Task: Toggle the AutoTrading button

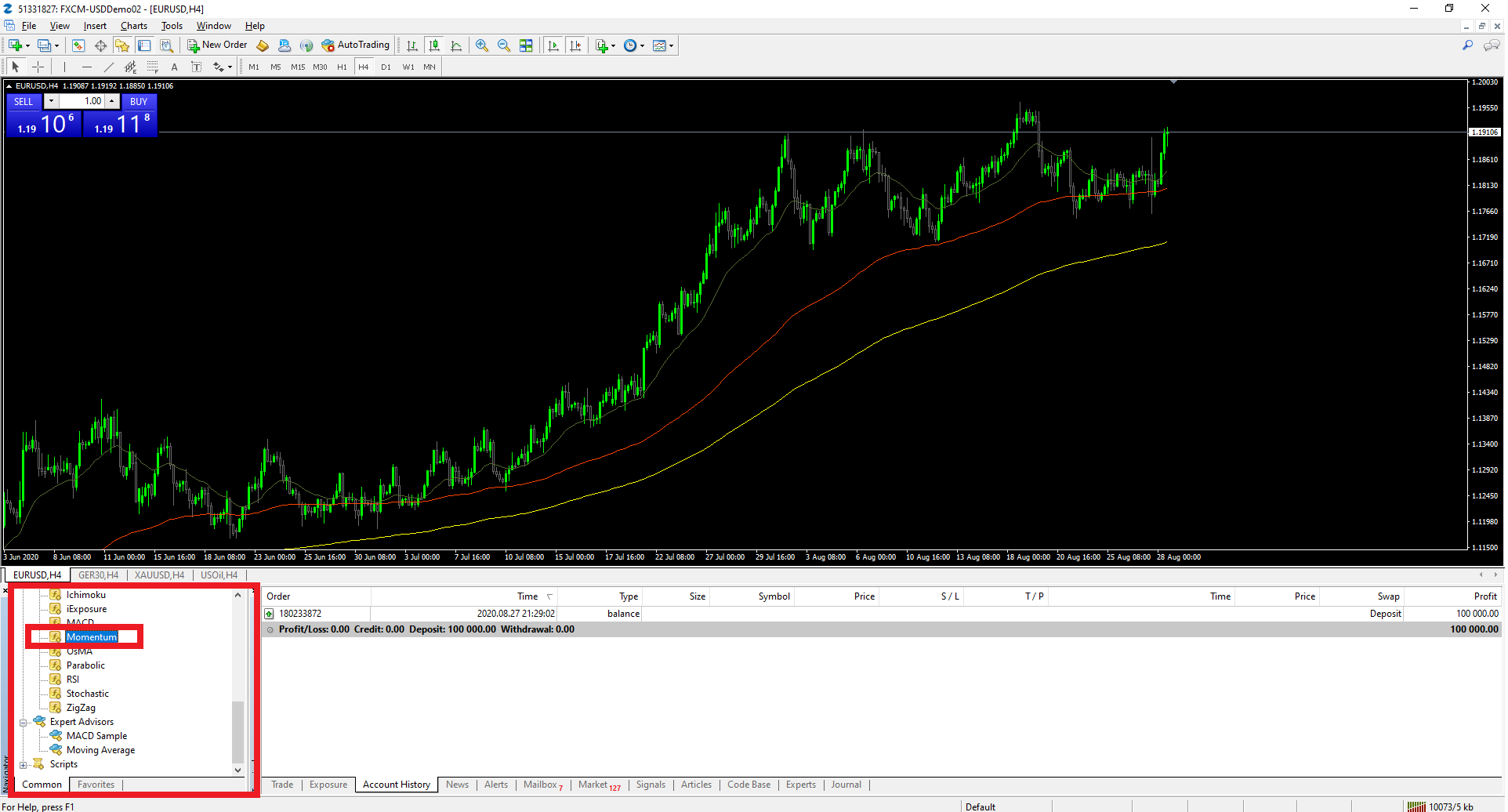Action: [355, 45]
